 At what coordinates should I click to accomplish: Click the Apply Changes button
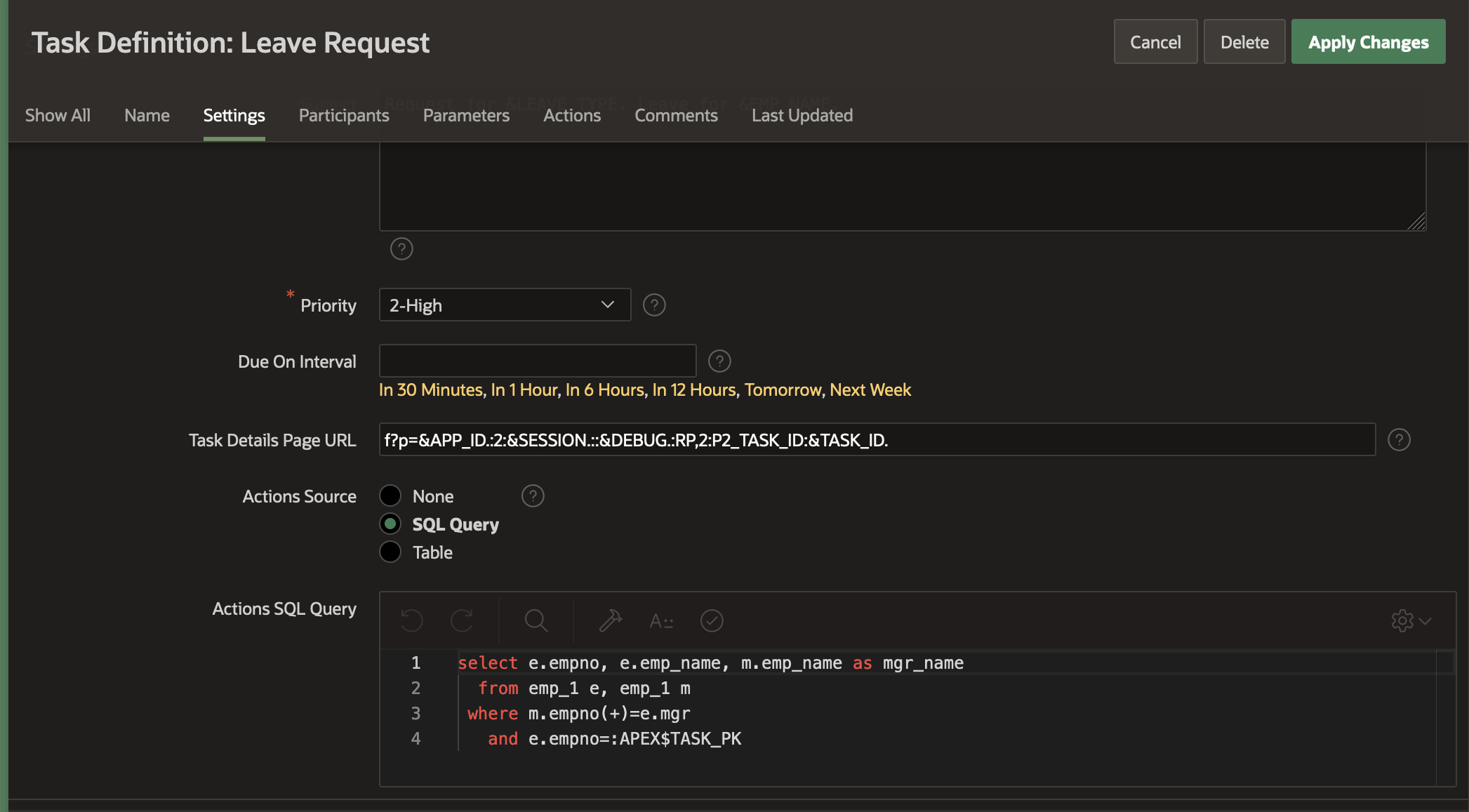click(x=1368, y=42)
